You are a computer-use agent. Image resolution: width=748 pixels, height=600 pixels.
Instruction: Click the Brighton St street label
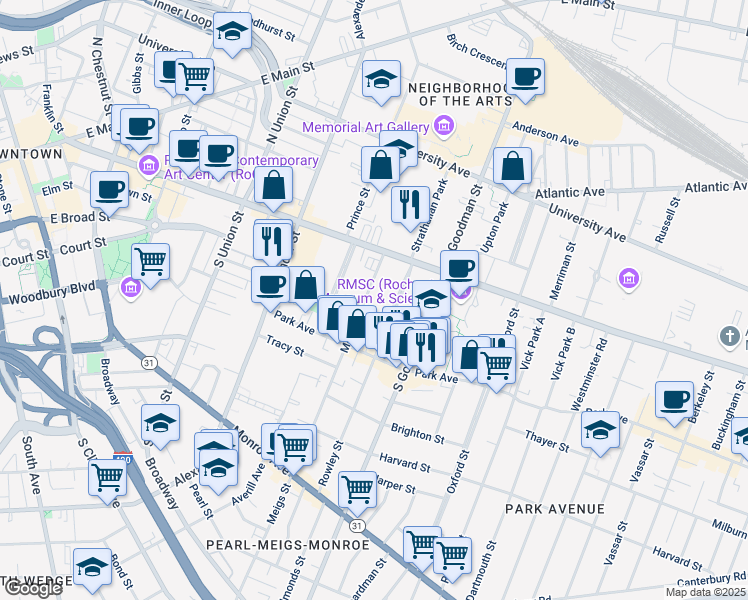pos(417,433)
